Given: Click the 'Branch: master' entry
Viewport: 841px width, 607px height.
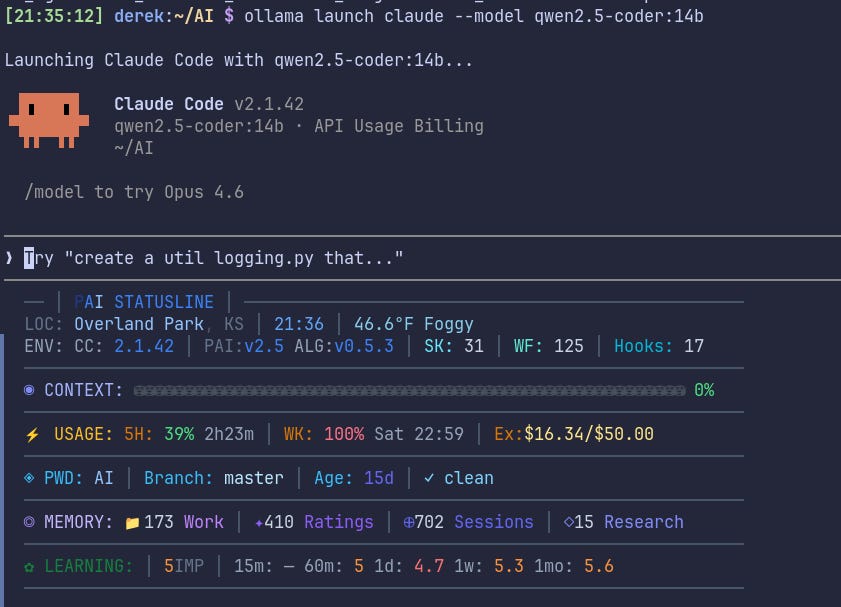Looking at the screenshot, I should coord(213,478).
